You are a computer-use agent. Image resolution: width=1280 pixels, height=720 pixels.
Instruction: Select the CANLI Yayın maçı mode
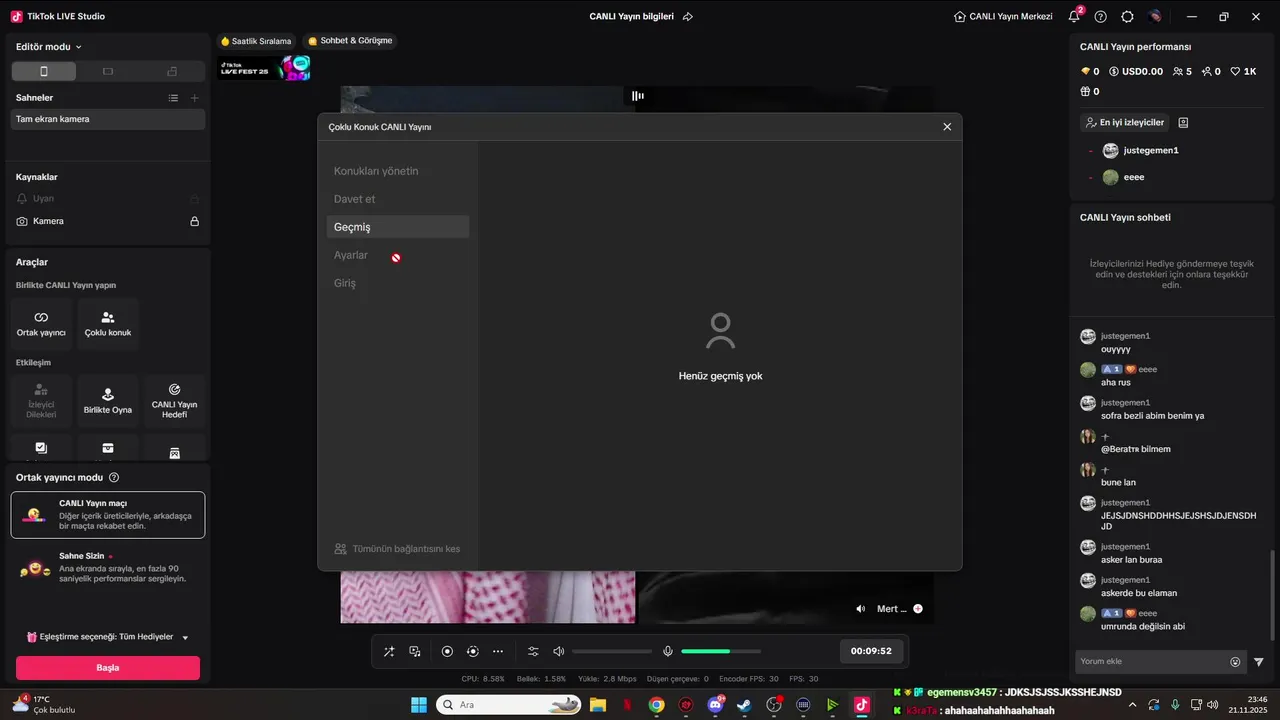(x=108, y=515)
